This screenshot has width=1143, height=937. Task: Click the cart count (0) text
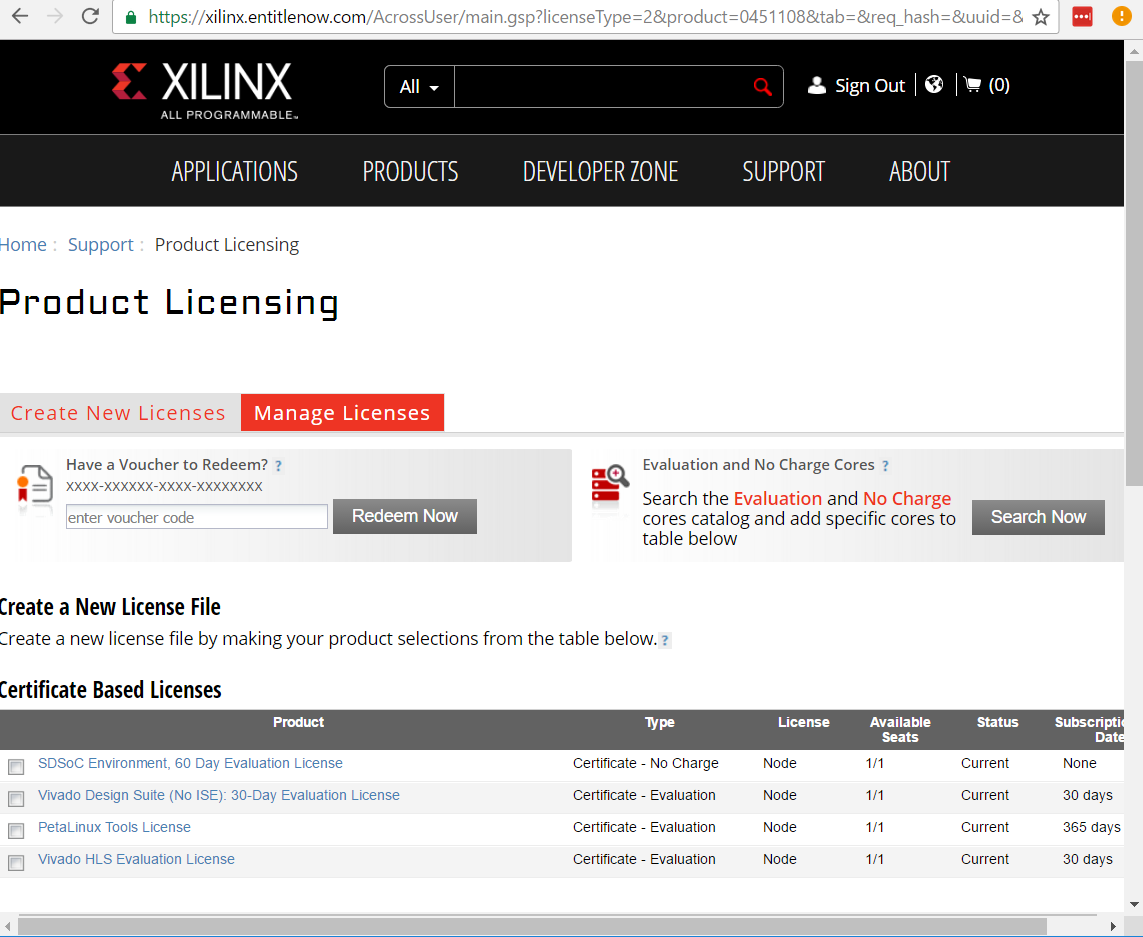click(x=999, y=85)
